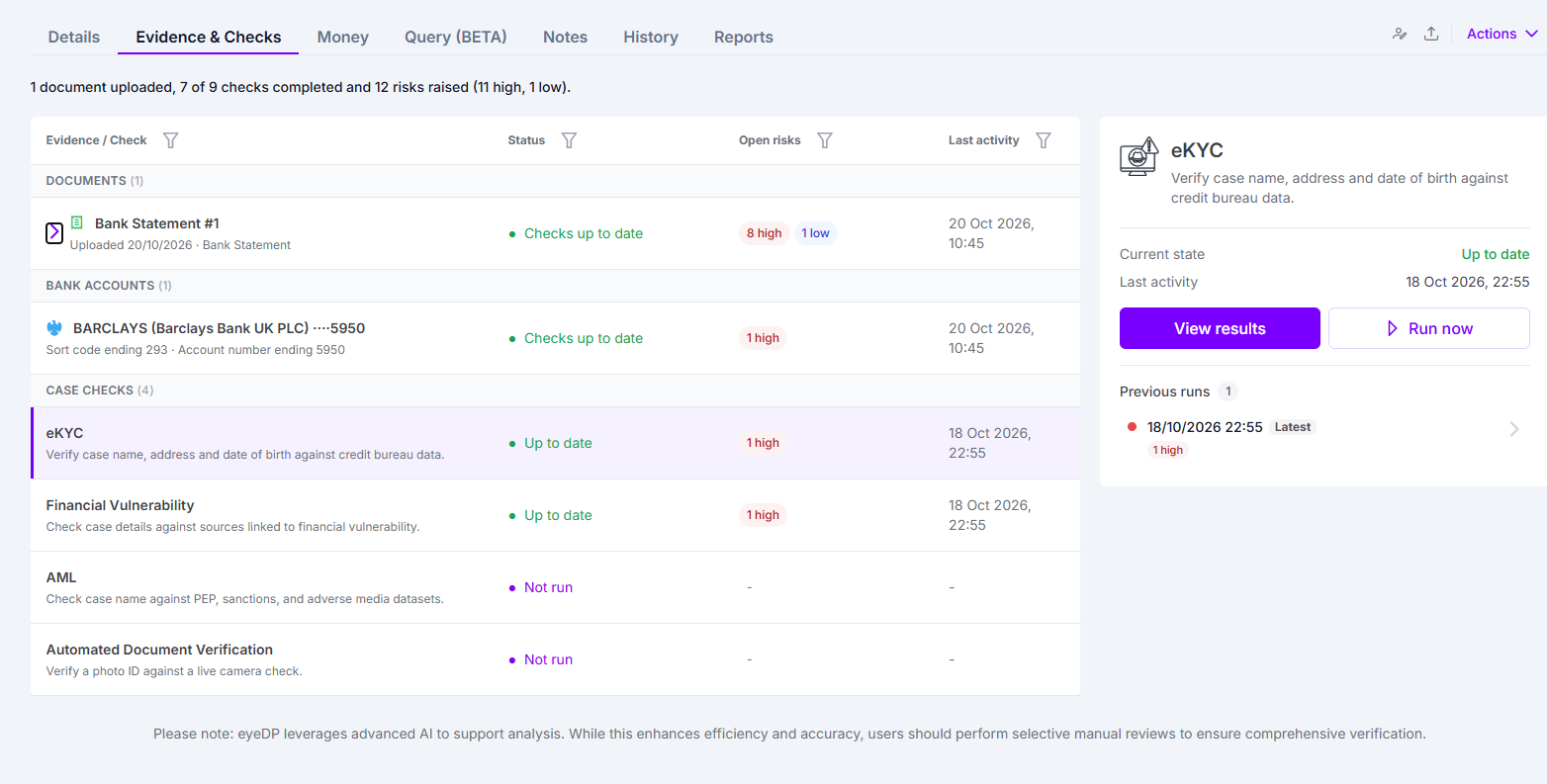Click the Financial Vulnerability 1 high badge
This screenshot has width=1547, height=784.
click(763, 515)
